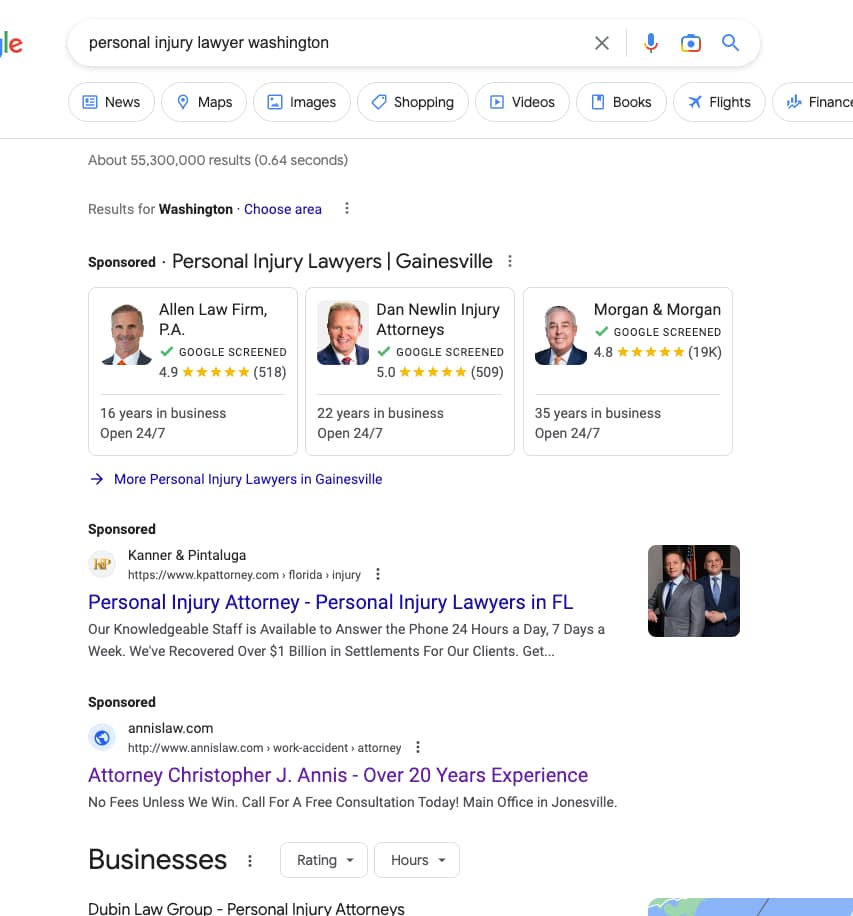The height and width of the screenshot is (916, 853).
Task: Click the globe favicon beside annislaw.com
Action: (x=102, y=737)
